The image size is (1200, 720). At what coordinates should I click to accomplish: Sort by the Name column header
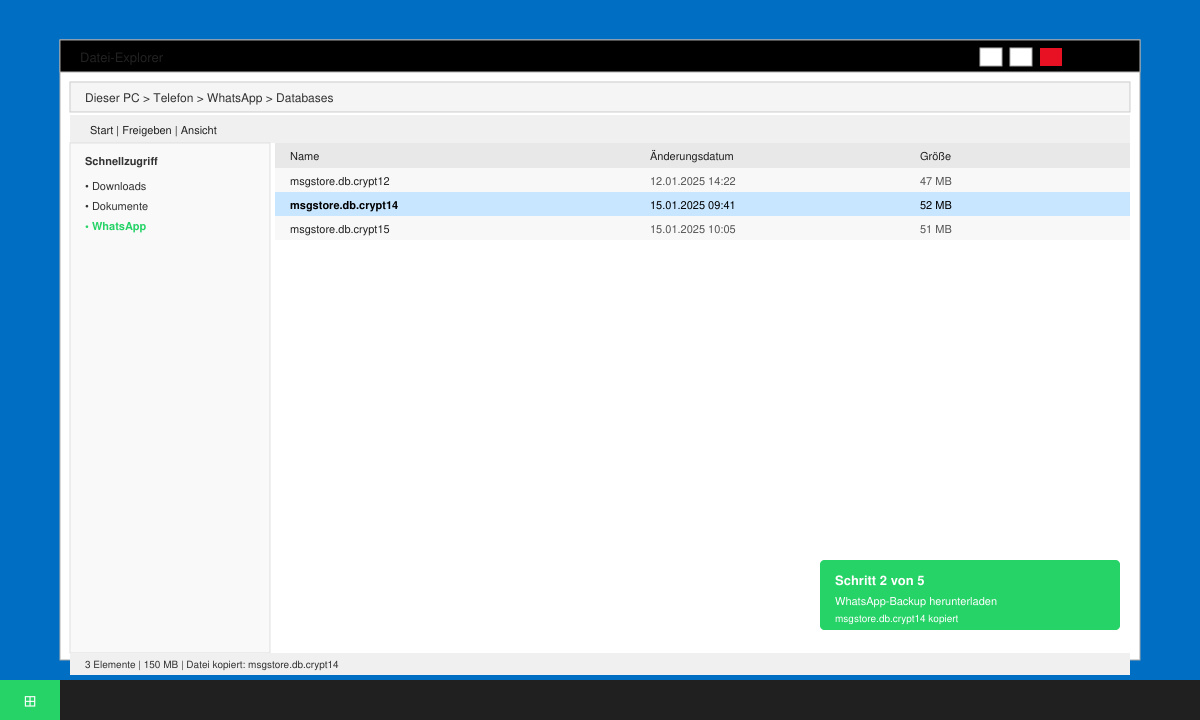point(304,156)
